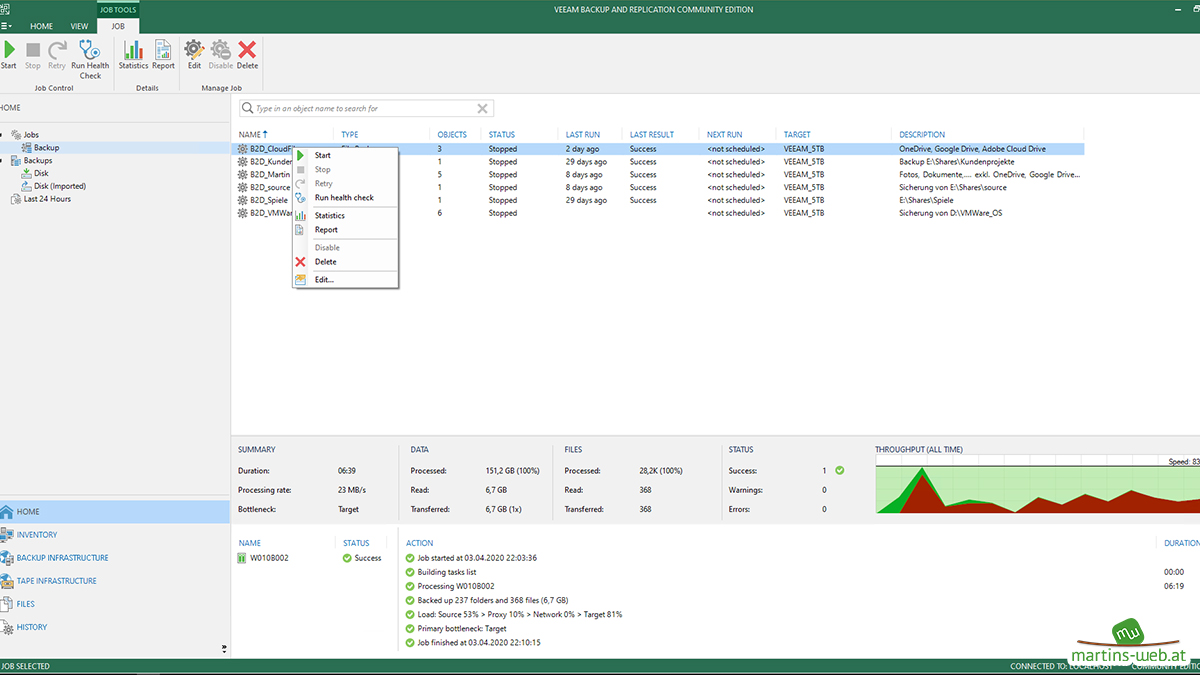Switch to the HOME ribbon tab
Viewport: 1200px width, 675px height.
pyautogui.click(x=42, y=26)
